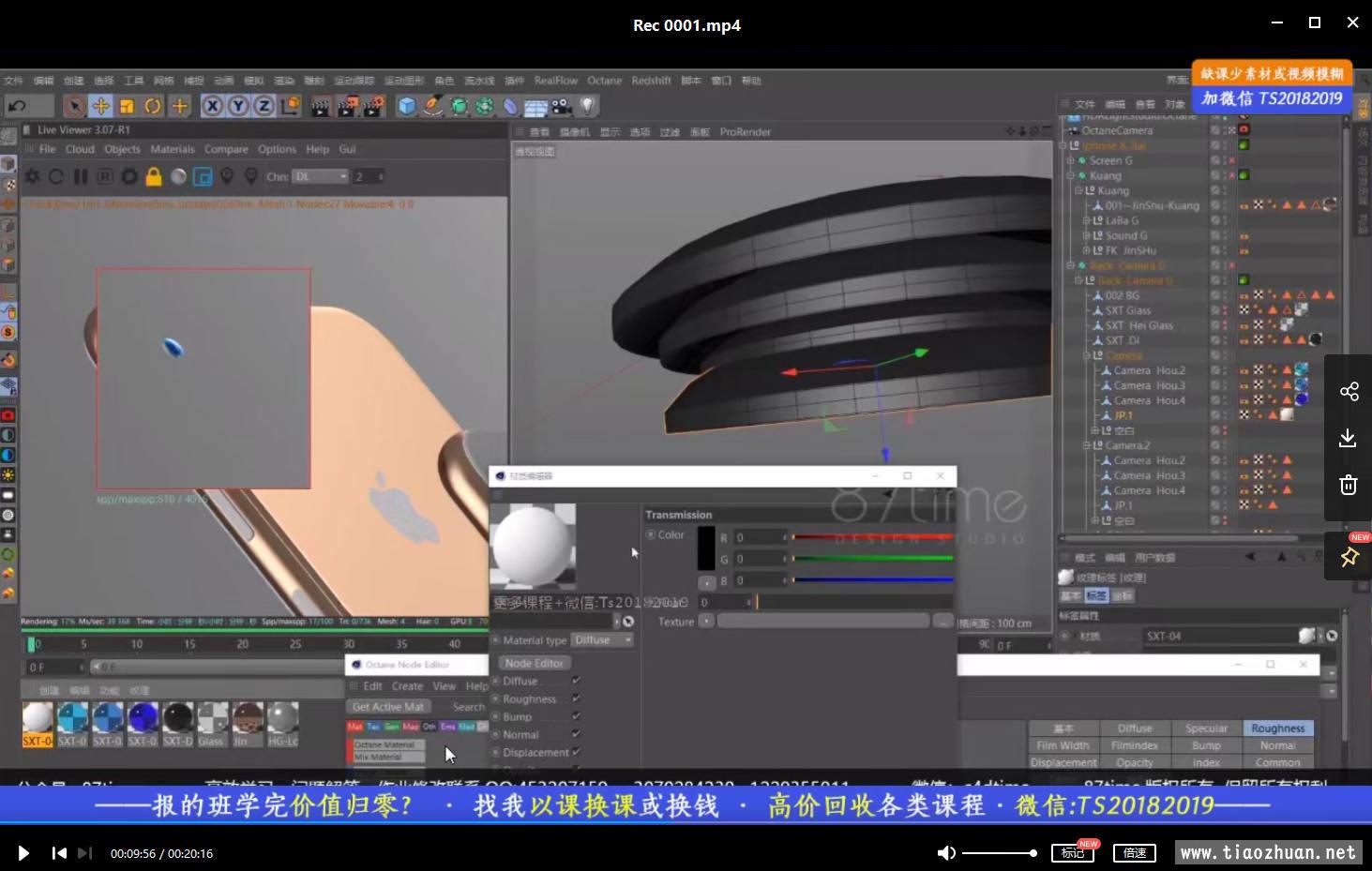Image resolution: width=1372 pixels, height=871 pixels.
Task: Toggle the Bump channel checkbox
Action: click(576, 716)
